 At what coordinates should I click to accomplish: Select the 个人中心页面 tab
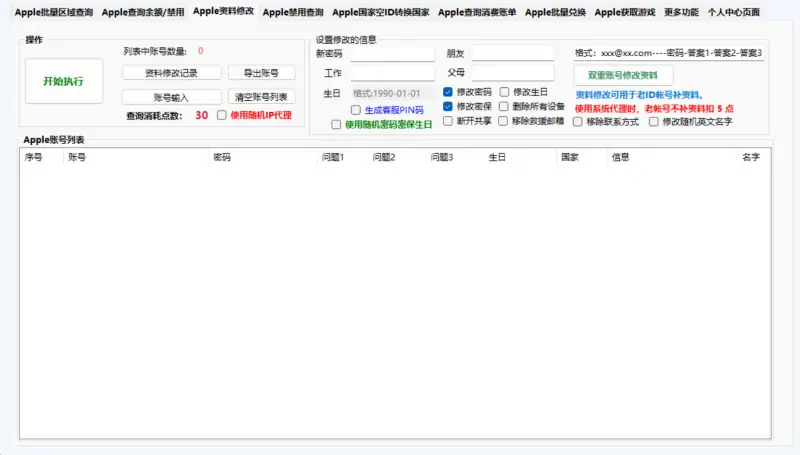click(733, 13)
